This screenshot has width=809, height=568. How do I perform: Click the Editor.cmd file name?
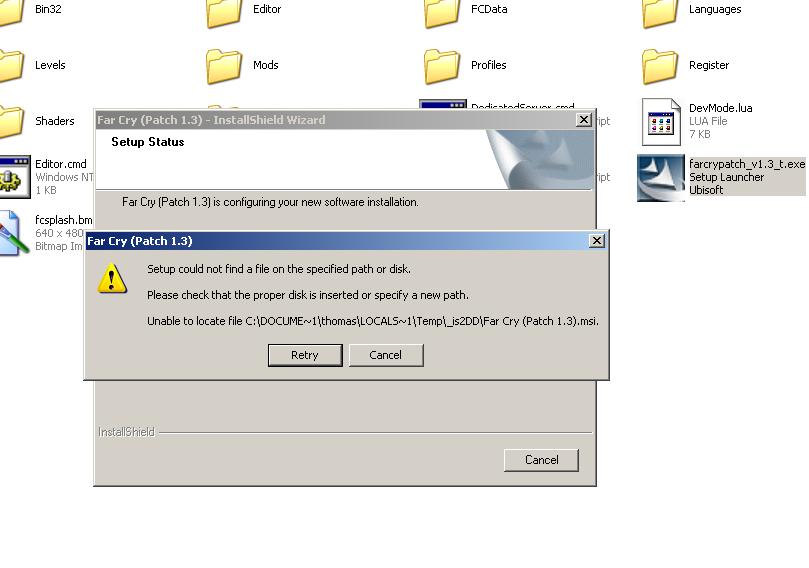[x=60, y=164]
